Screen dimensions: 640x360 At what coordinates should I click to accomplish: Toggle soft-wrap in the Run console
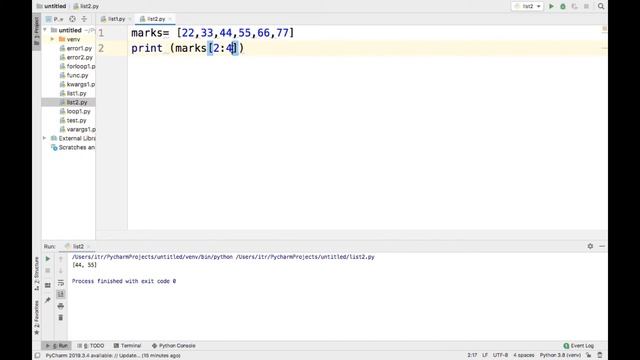click(61, 282)
